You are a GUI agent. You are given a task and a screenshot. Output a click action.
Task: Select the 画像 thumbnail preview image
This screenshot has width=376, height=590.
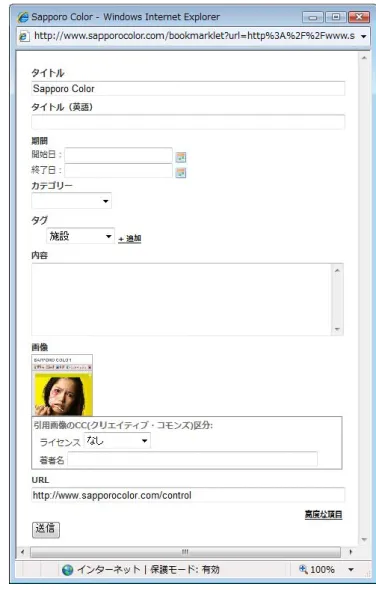coord(62,385)
